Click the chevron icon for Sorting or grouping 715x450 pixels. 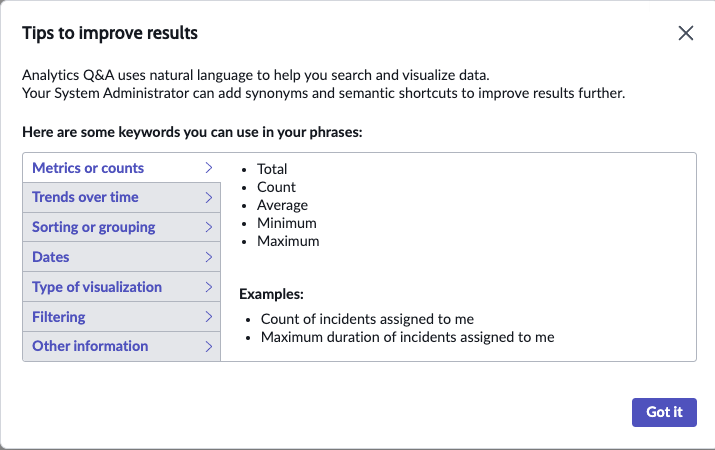209,227
